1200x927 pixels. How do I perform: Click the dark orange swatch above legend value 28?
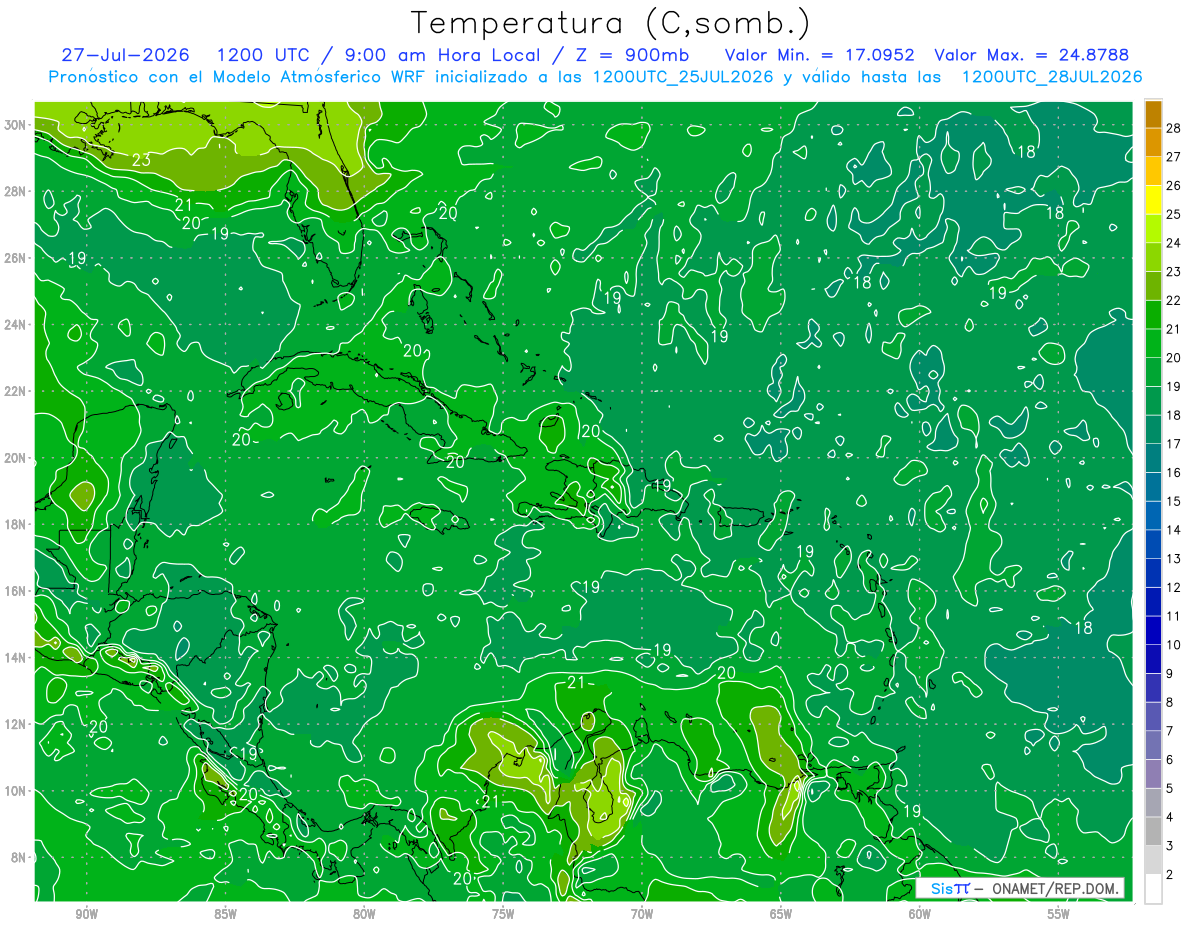[1153, 114]
